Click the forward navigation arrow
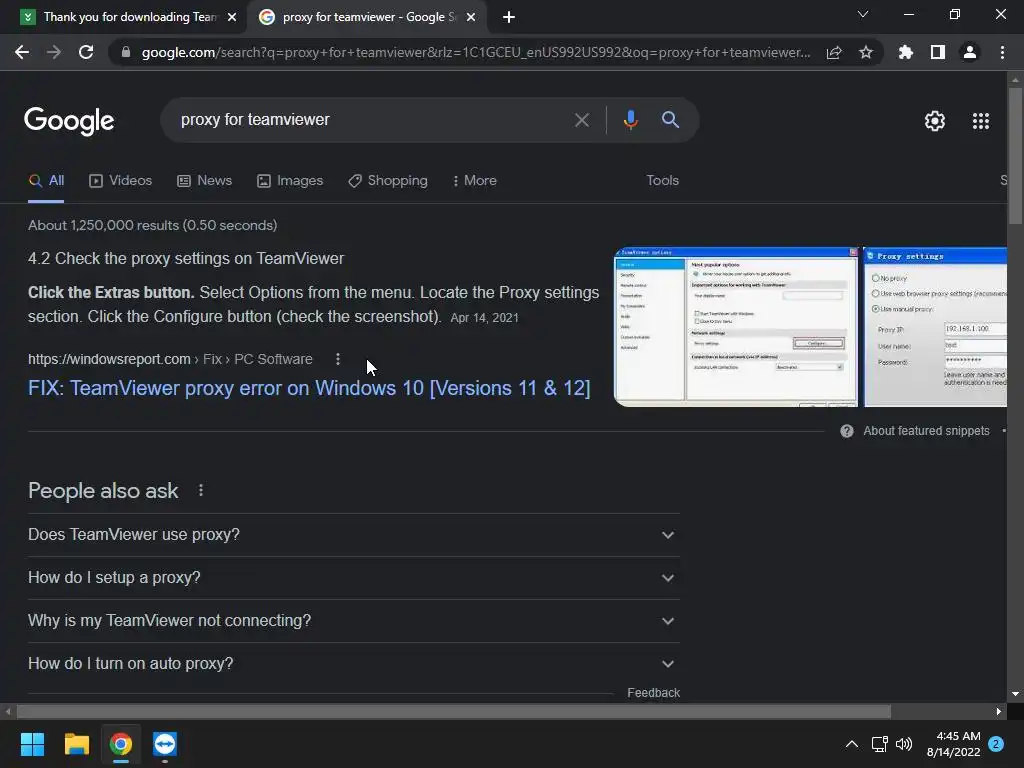This screenshot has height=768, width=1024. point(54,52)
